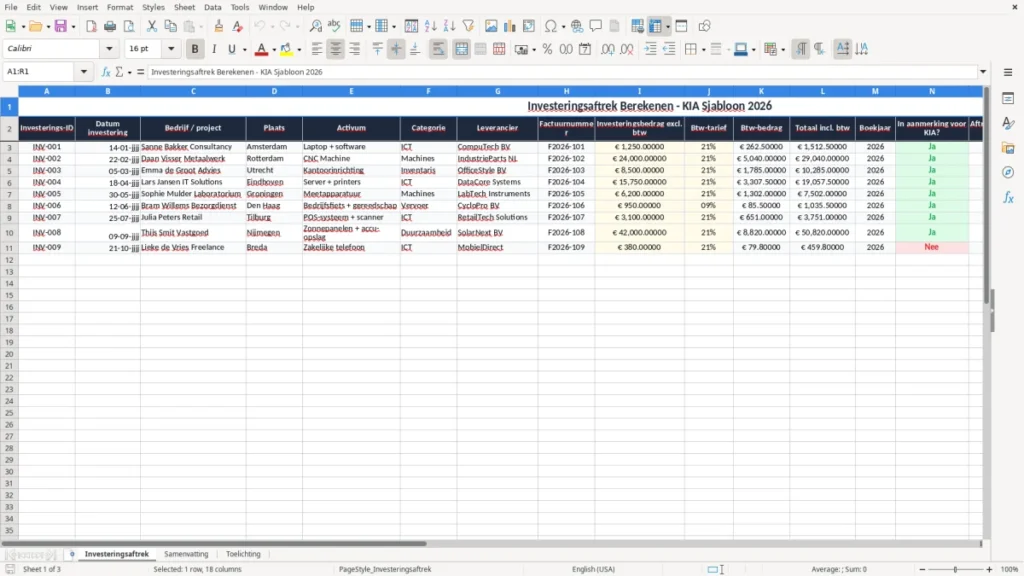The height and width of the screenshot is (576, 1024).
Task: Switch to the Toelichting sheet tab
Action: point(243,554)
